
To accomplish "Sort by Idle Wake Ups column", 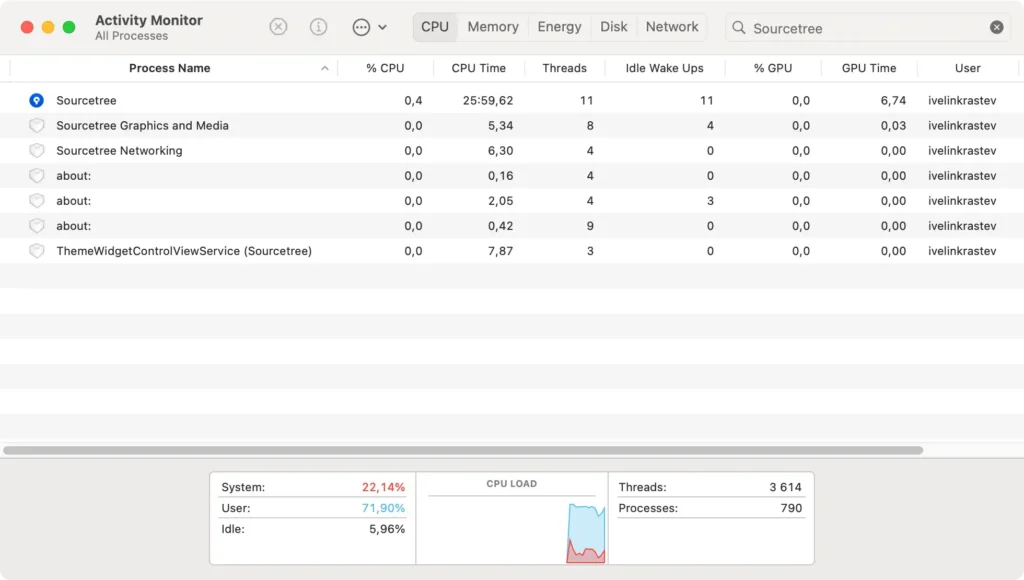I will point(665,68).
